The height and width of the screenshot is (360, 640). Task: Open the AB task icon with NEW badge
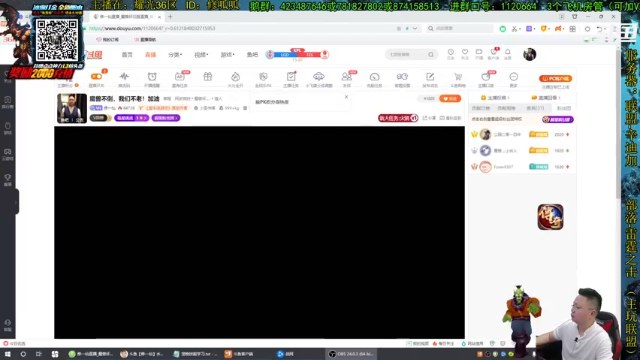180,76
